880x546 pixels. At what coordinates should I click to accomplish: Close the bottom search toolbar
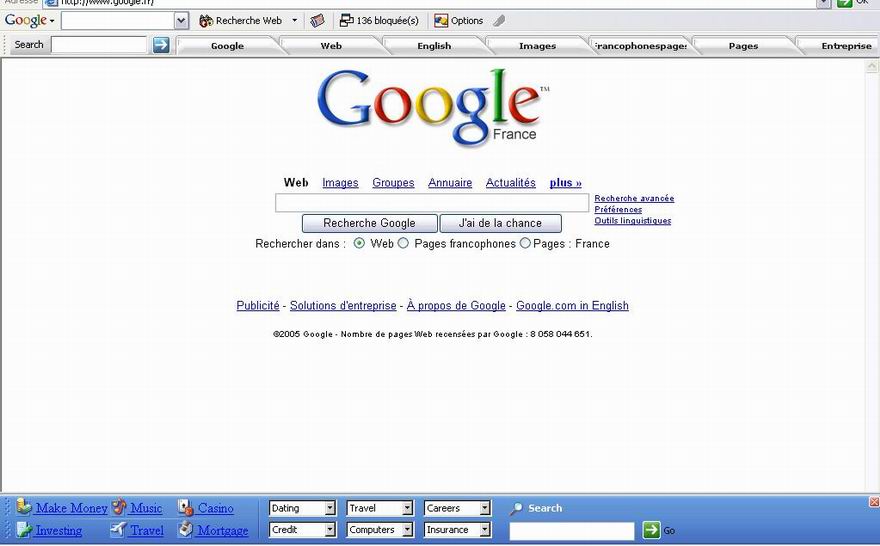[874, 502]
